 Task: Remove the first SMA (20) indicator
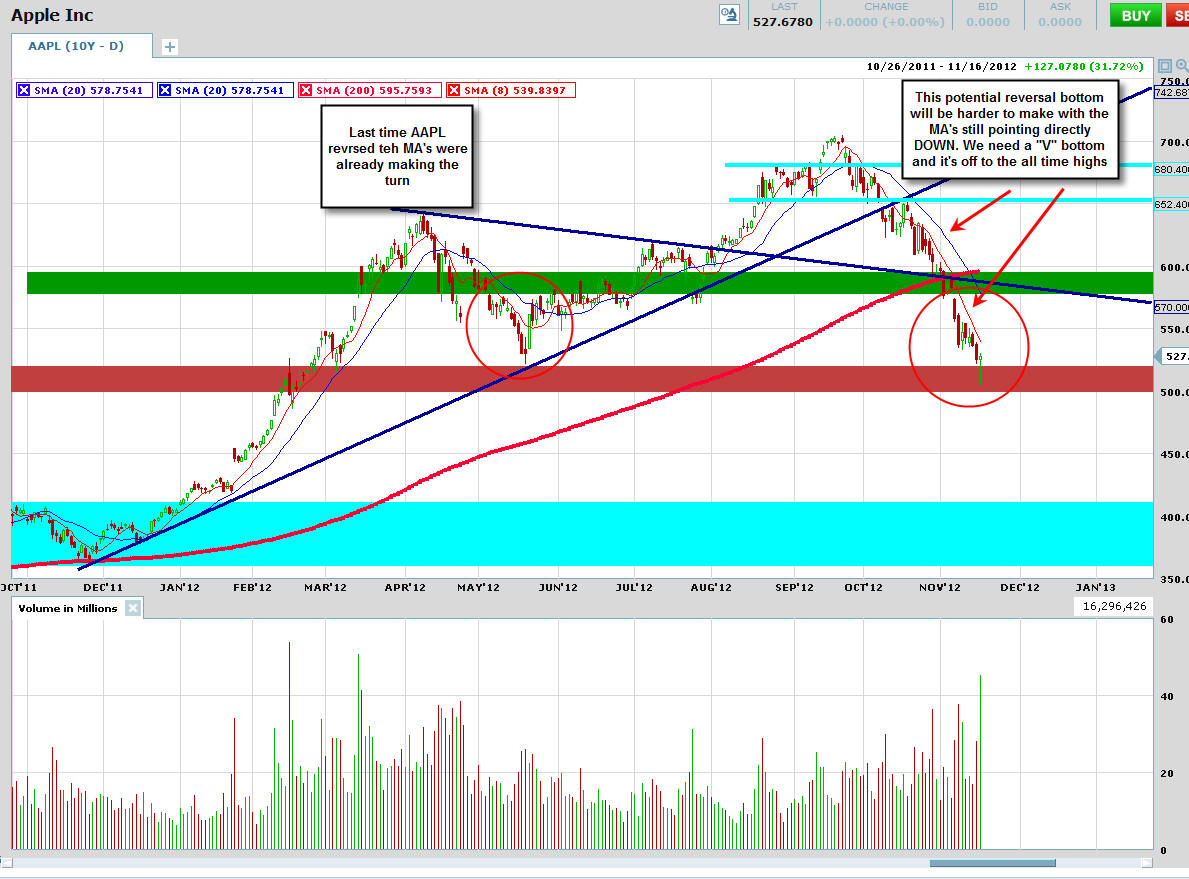click(24, 90)
